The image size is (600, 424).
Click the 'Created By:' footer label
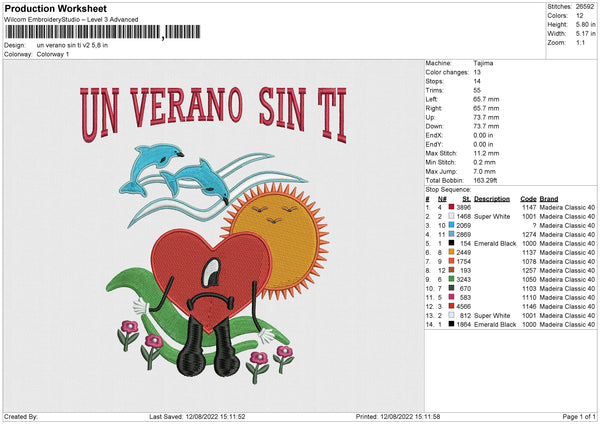[21, 416]
